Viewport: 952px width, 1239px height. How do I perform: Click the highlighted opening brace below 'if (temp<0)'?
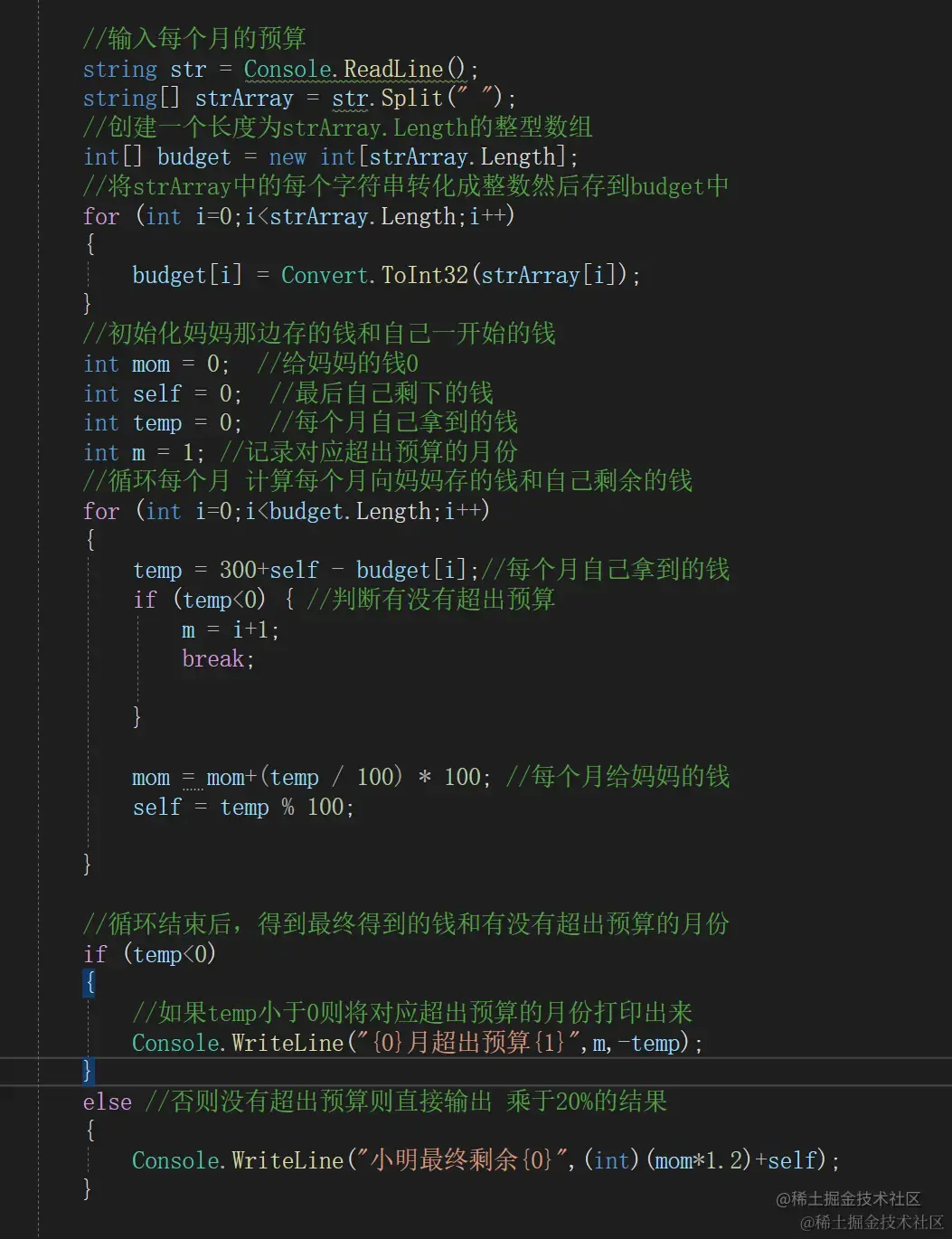coord(90,982)
